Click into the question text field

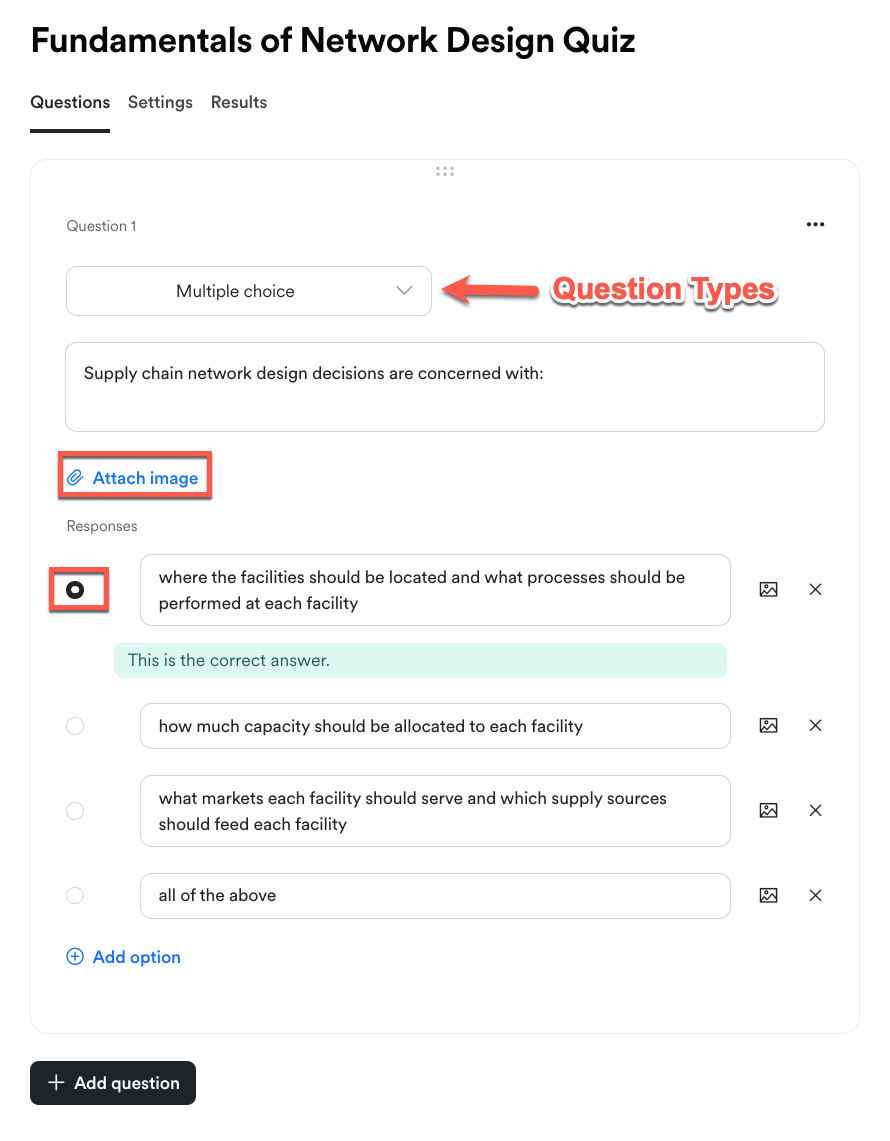[445, 387]
